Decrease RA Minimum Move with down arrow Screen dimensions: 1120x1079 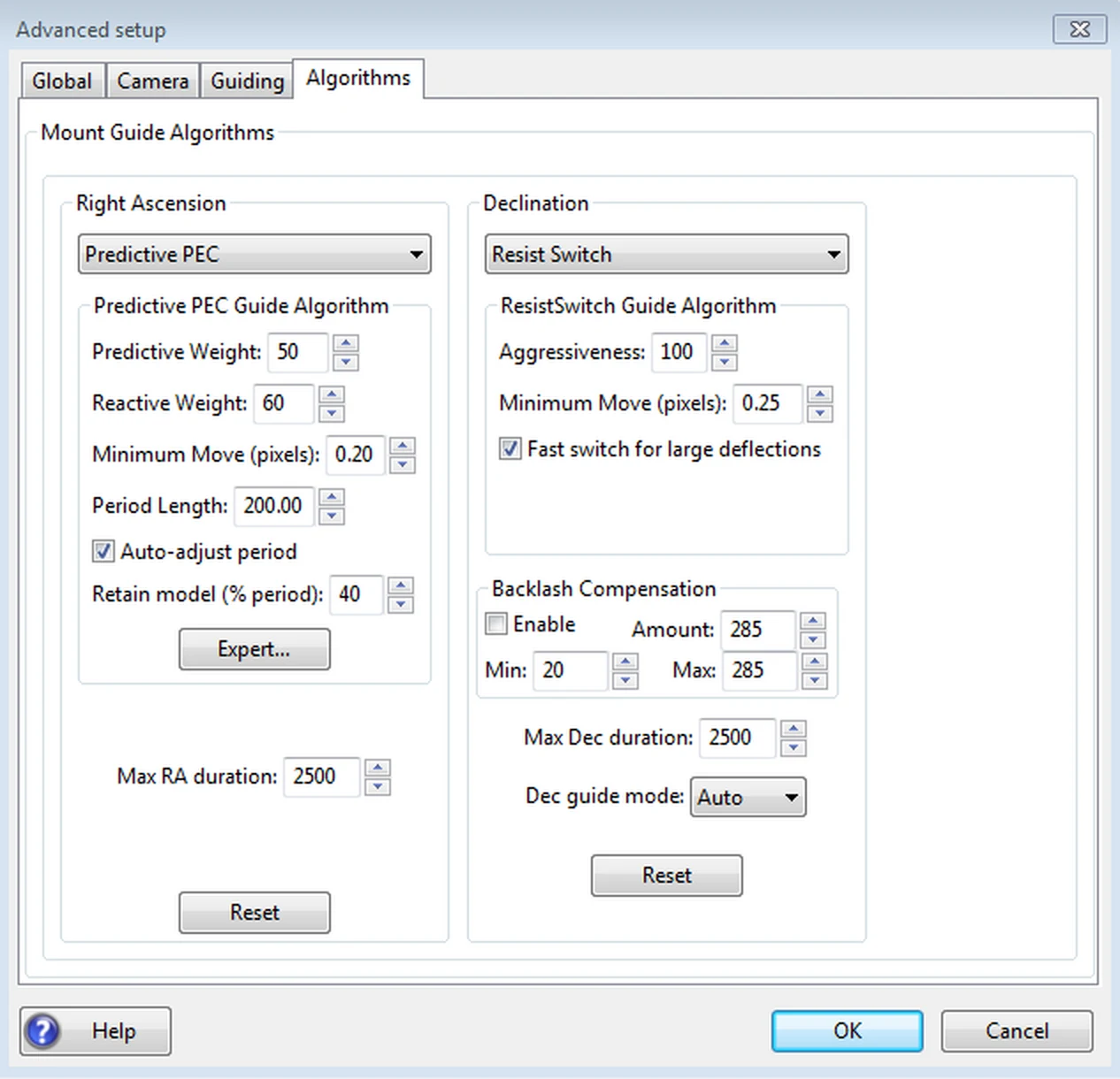pos(403,463)
